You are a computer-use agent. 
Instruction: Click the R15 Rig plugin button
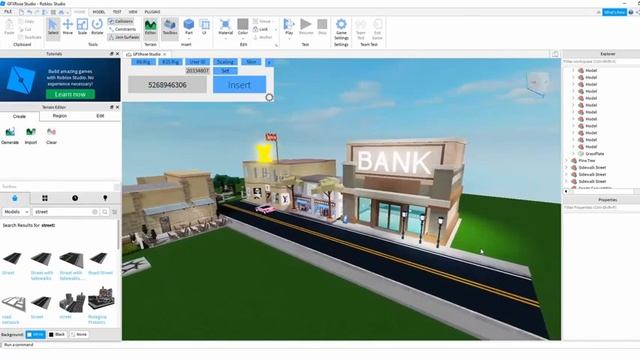(x=170, y=62)
